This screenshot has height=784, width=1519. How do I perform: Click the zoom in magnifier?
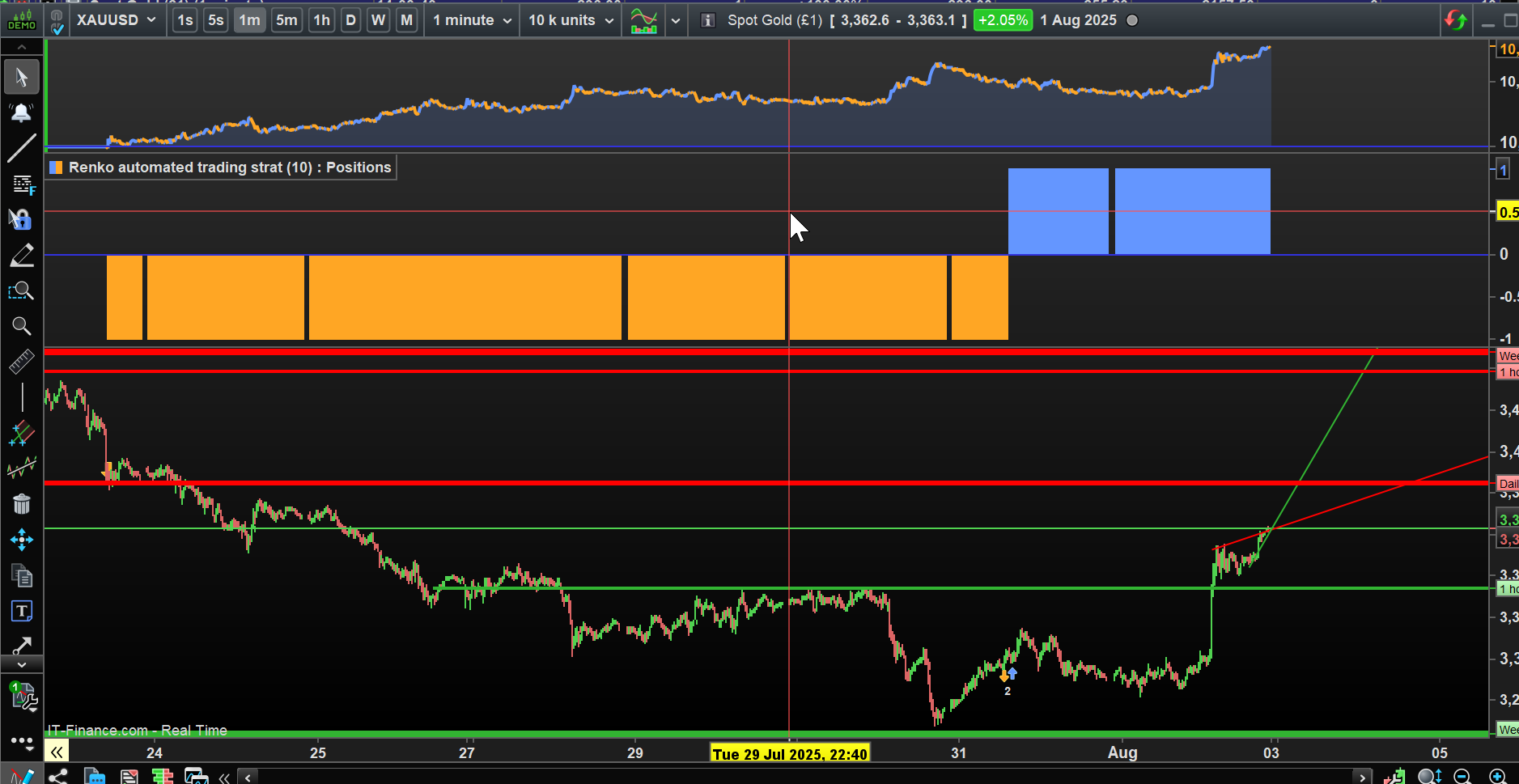(1498, 777)
